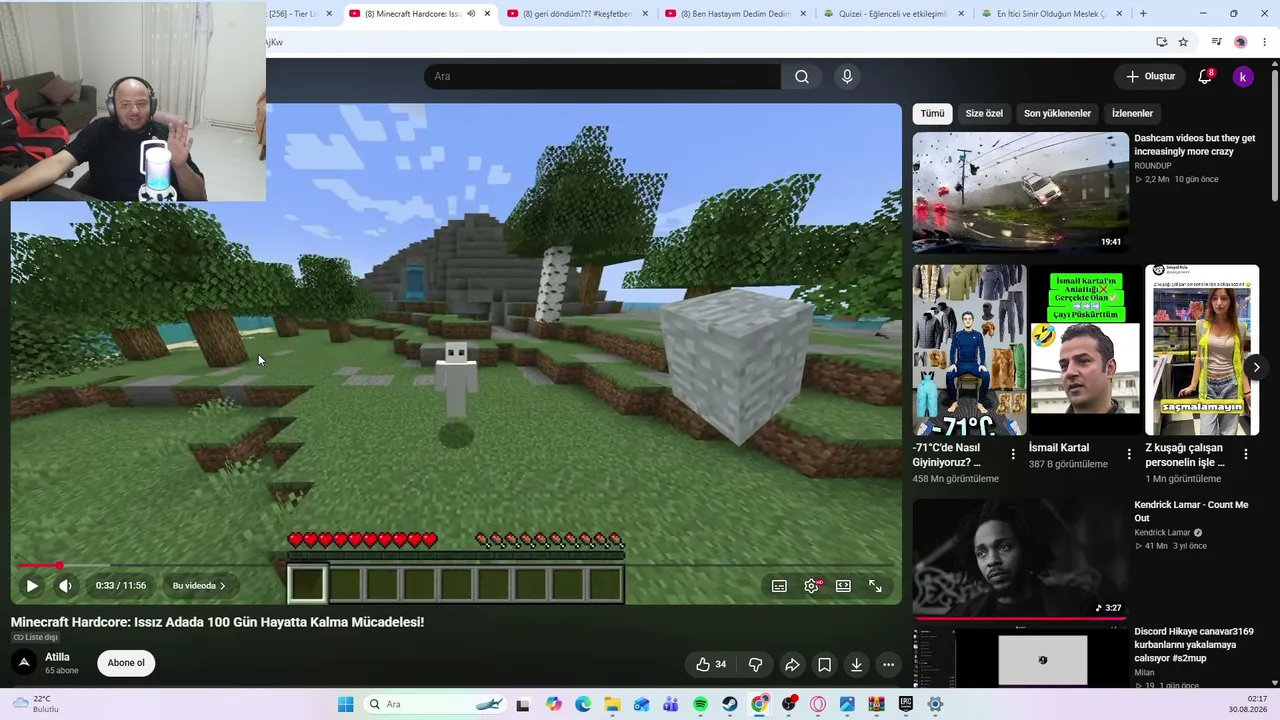Show next Shorts with the right arrow
Image resolution: width=1280 pixels, height=720 pixels.
(x=1256, y=367)
